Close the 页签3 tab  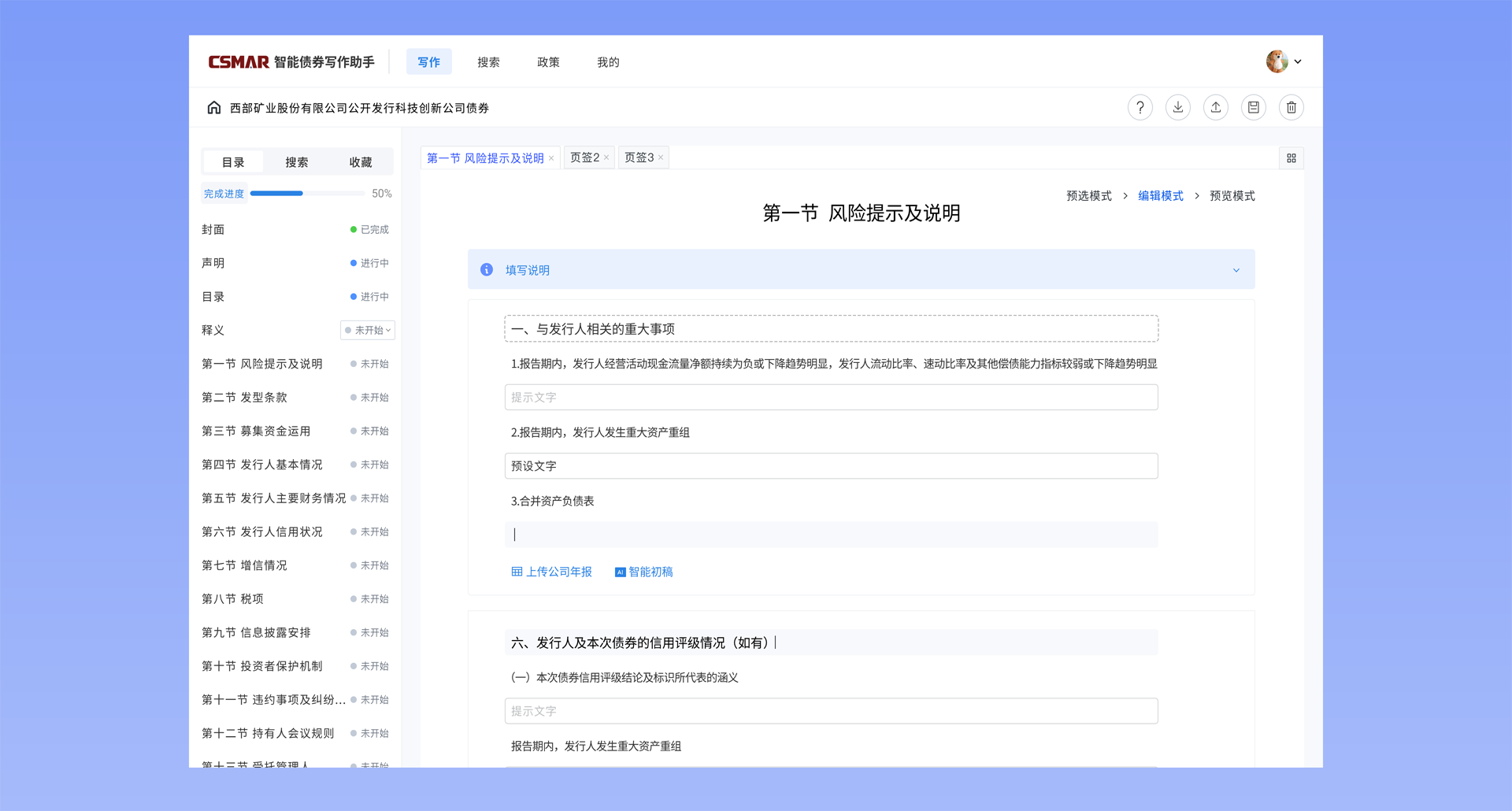[x=661, y=158]
